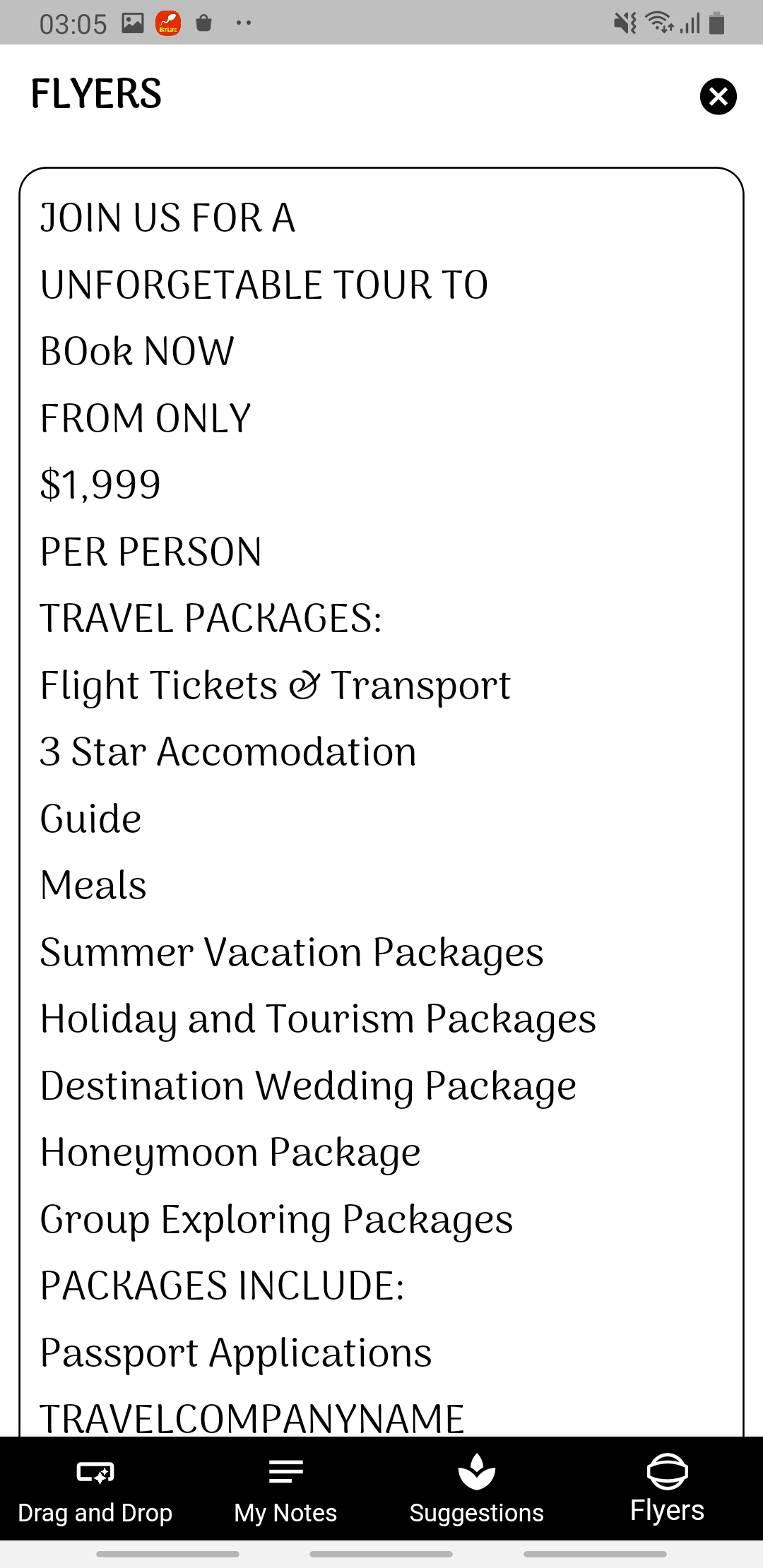Image resolution: width=763 pixels, height=1568 pixels.
Task: Close the Flyers panel with X icon
Action: (x=718, y=96)
